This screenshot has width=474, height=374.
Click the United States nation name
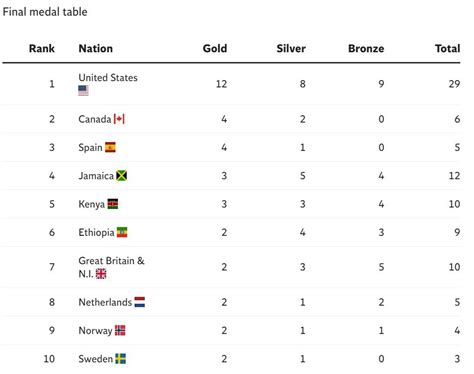(108, 78)
